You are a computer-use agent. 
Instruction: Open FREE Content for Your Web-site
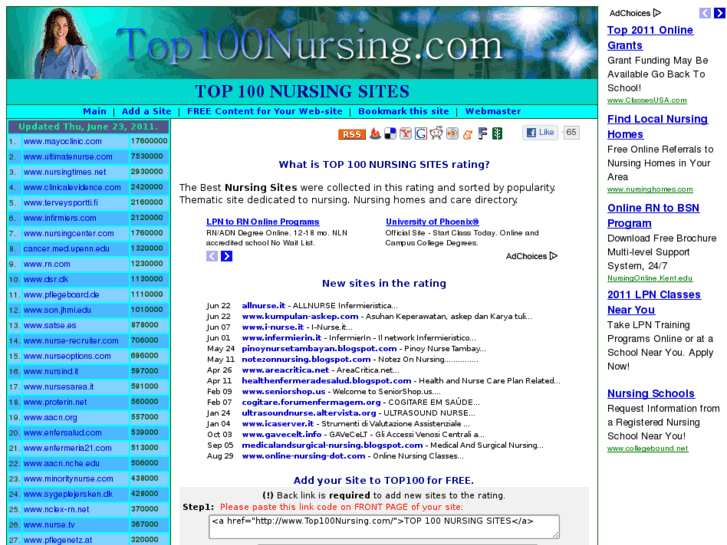pyautogui.click(x=265, y=111)
